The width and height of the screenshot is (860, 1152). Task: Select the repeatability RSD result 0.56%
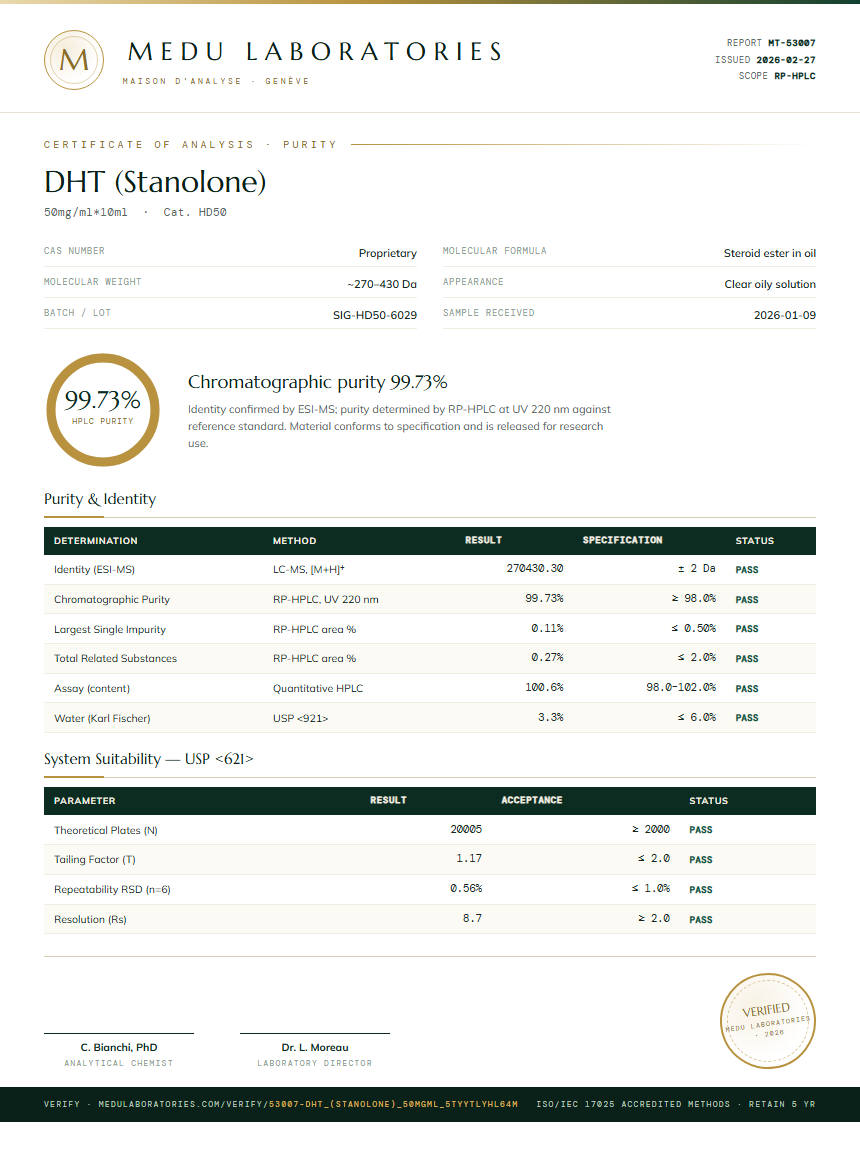[466, 889]
